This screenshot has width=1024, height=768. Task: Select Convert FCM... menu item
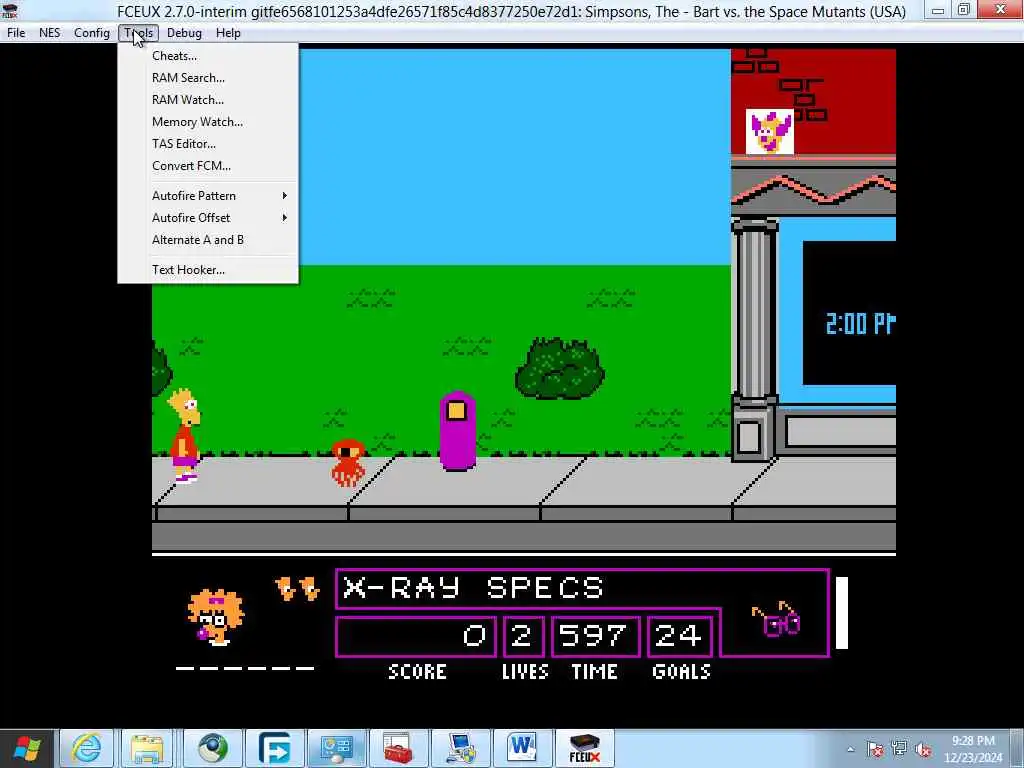208,166
